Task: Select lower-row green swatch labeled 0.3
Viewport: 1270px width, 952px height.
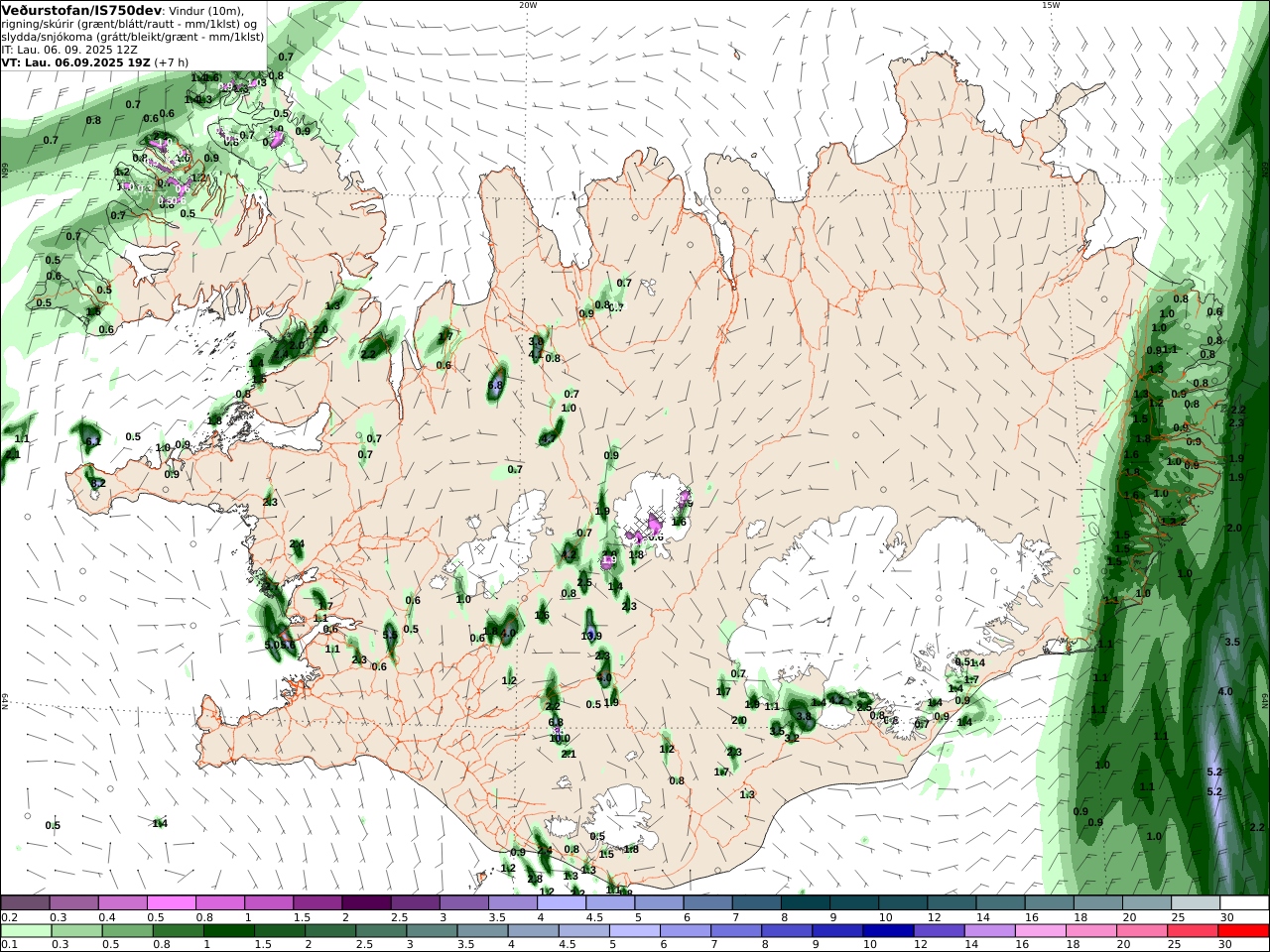Action: tap(75, 931)
